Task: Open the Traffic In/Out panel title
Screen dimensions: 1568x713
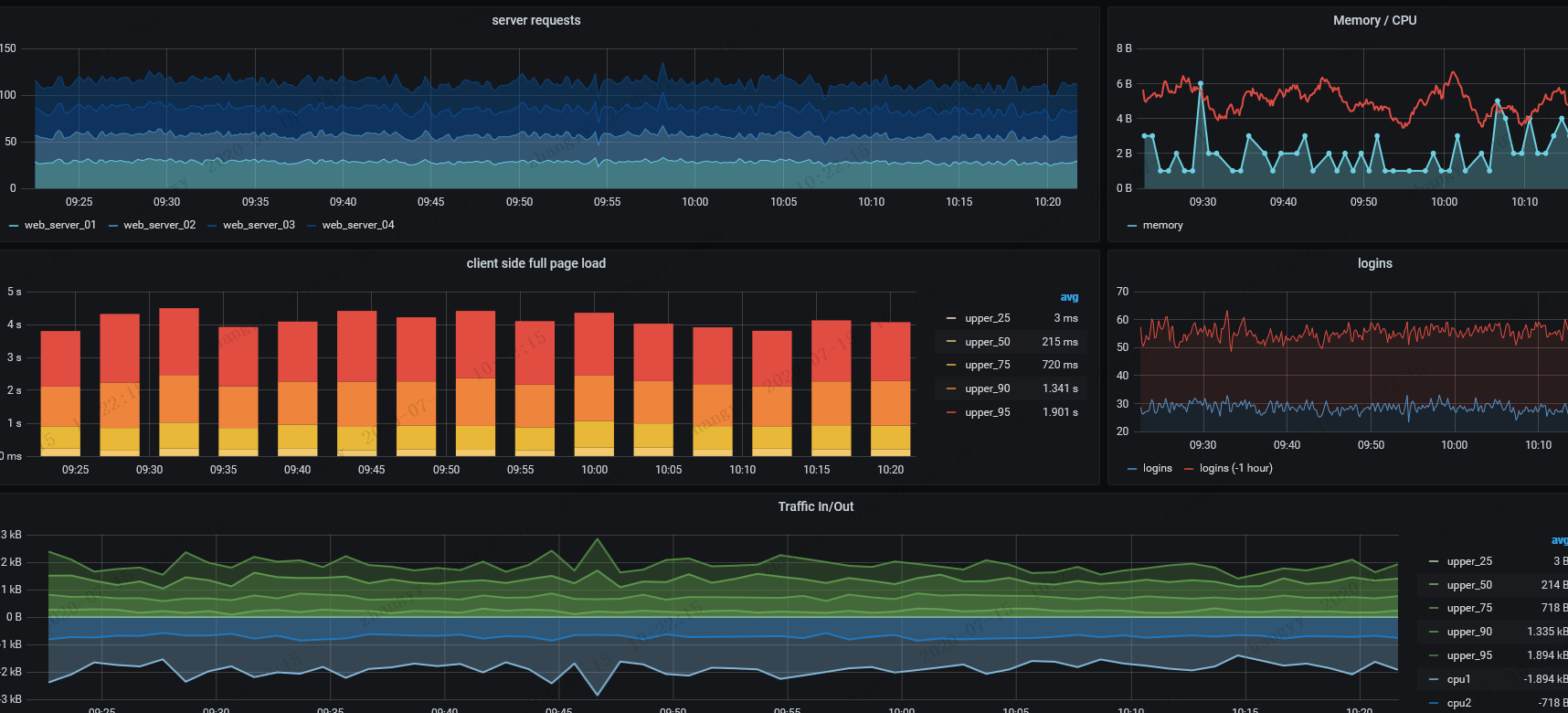Action: (x=816, y=506)
